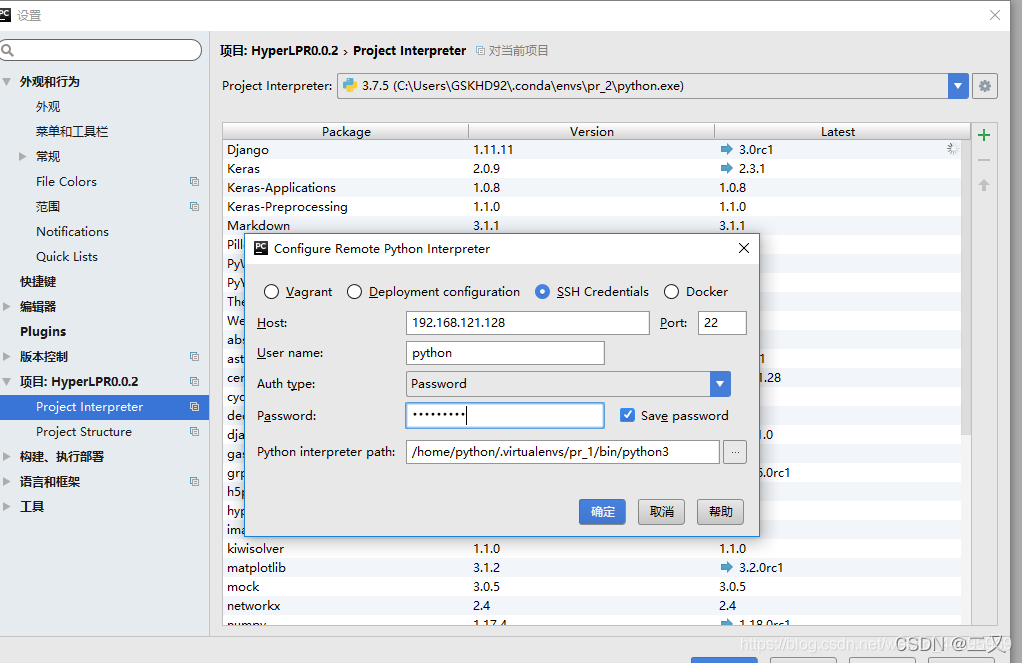This screenshot has height=663, width=1022.
Task: Click the Python interpreter path field
Action: tap(563, 452)
